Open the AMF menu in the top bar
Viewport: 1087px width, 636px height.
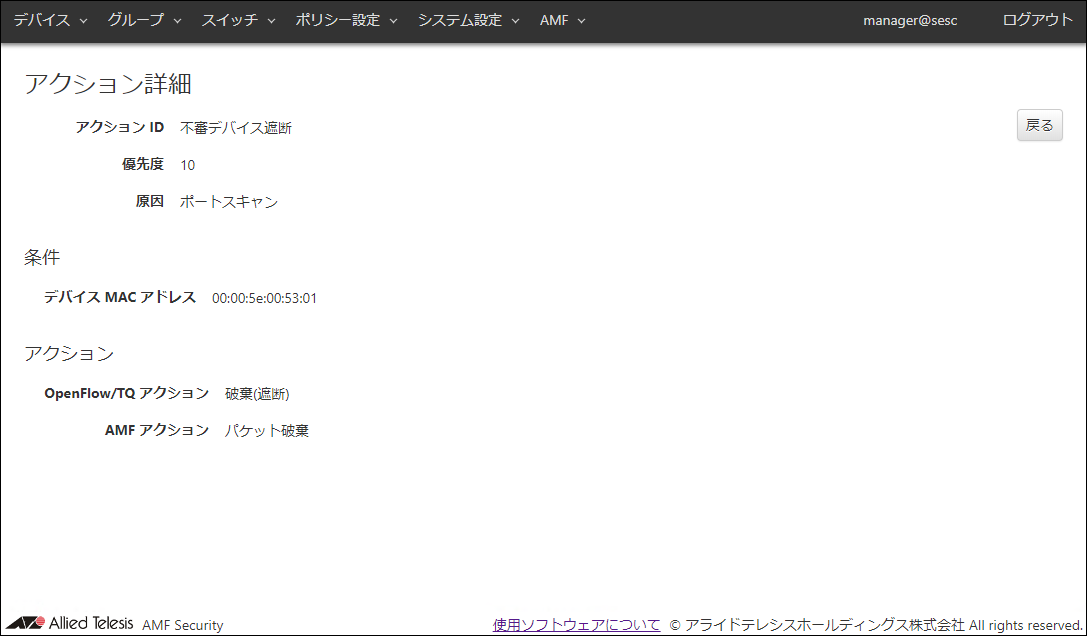click(562, 20)
